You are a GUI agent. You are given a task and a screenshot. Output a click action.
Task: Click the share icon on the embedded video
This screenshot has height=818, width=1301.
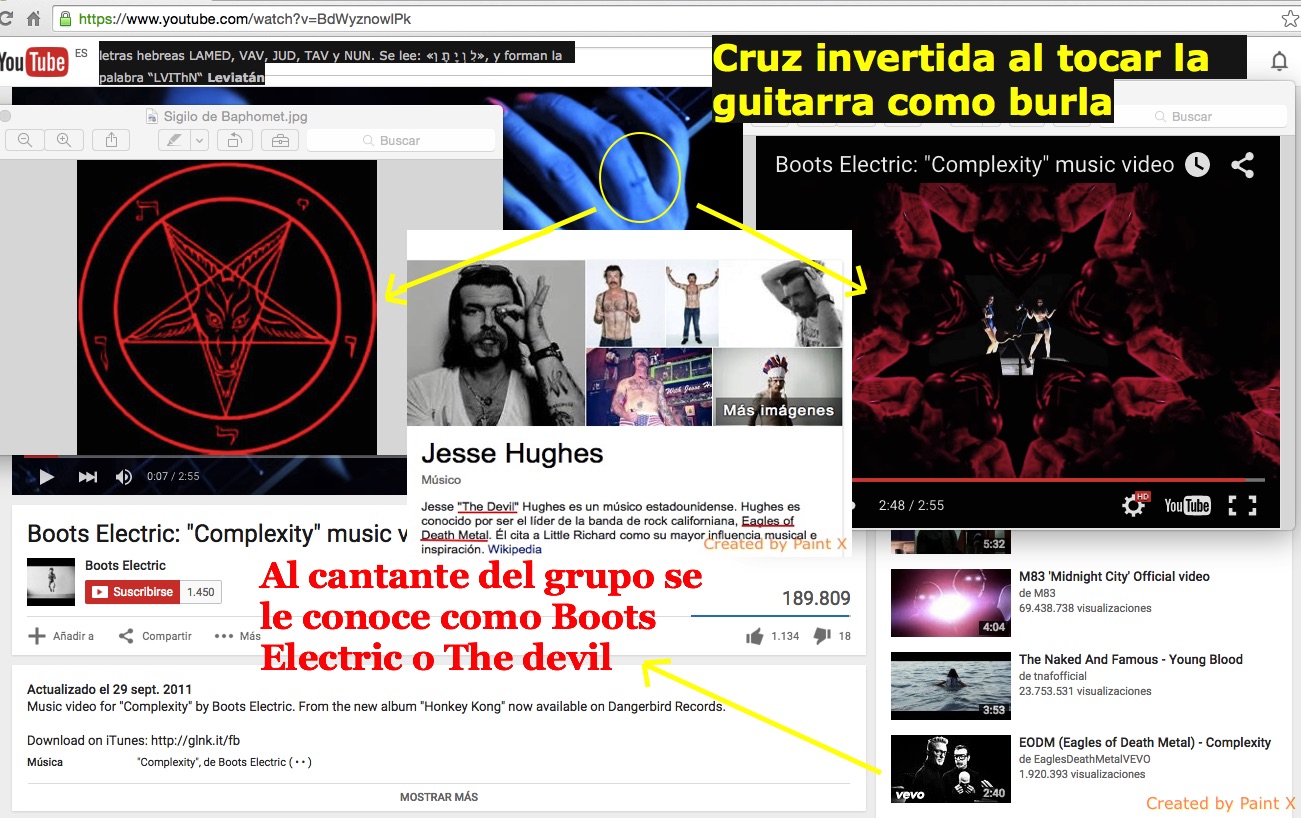point(1242,165)
